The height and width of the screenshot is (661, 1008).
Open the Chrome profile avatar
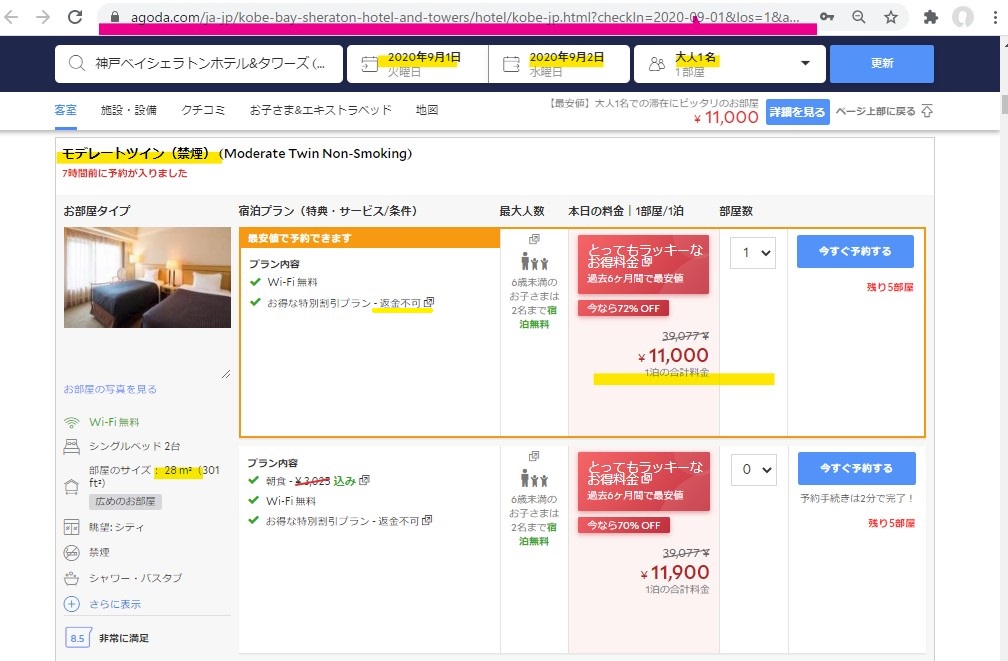[962, 17]
